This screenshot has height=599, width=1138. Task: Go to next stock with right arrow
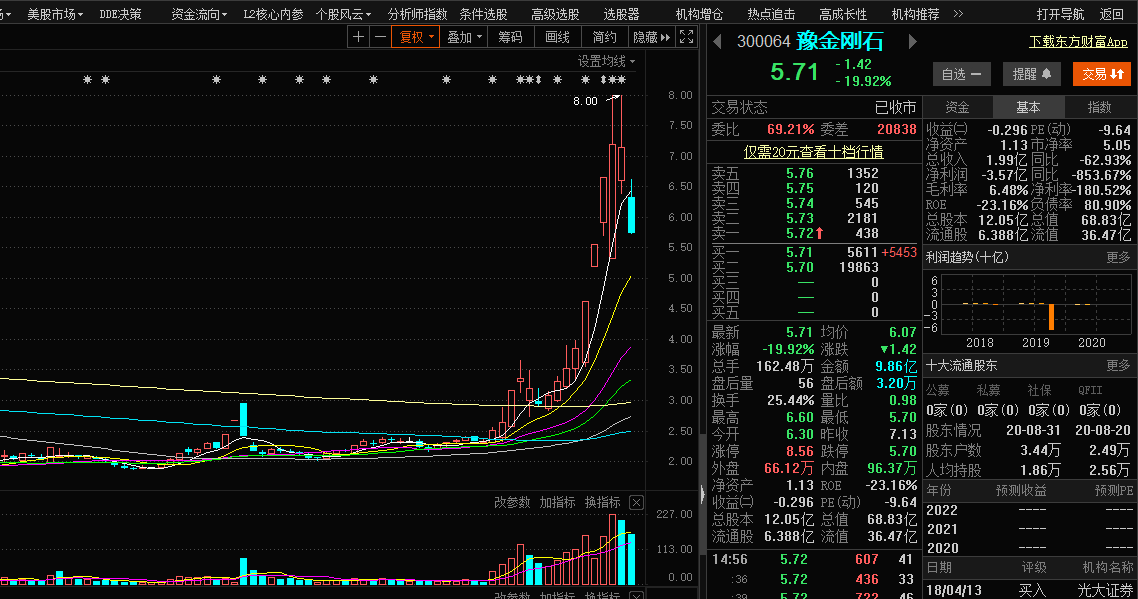click(x=912, y=41)
